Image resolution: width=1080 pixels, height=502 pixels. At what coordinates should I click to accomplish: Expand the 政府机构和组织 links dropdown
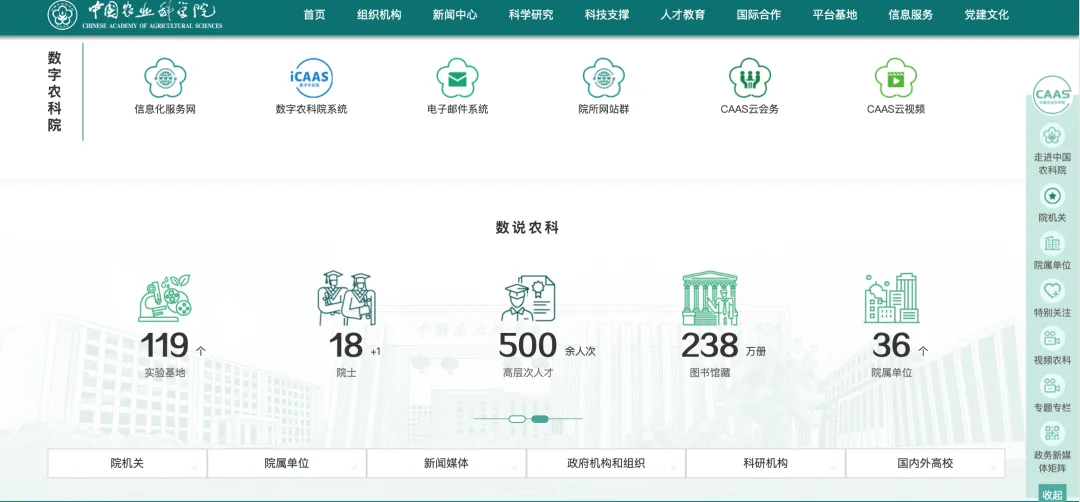[606, 463]
